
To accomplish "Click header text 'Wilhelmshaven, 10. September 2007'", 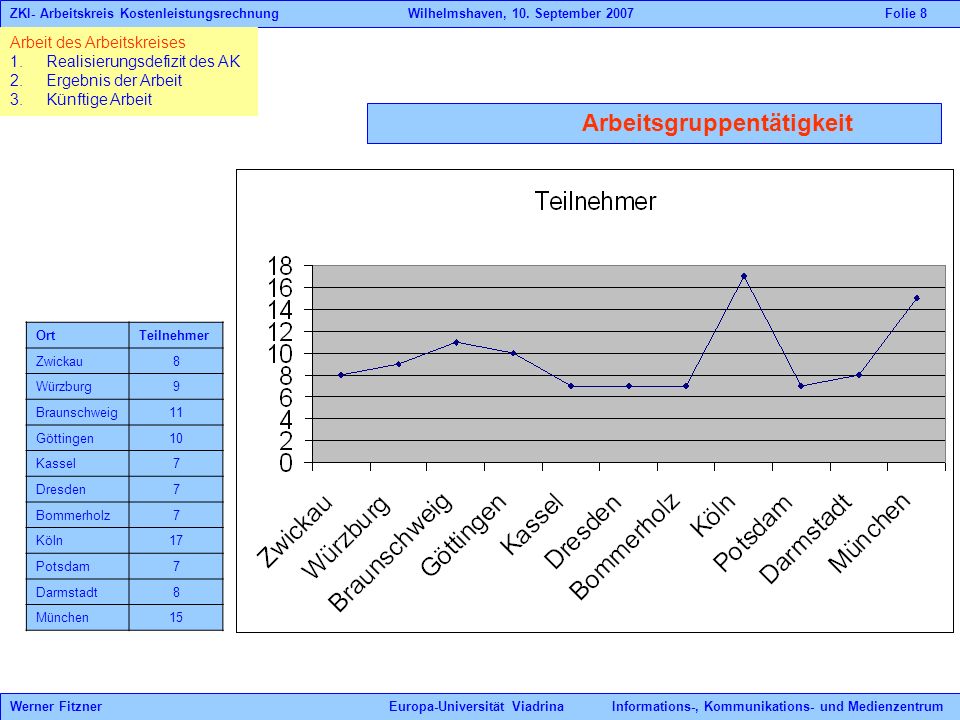I will click(520, 13).
